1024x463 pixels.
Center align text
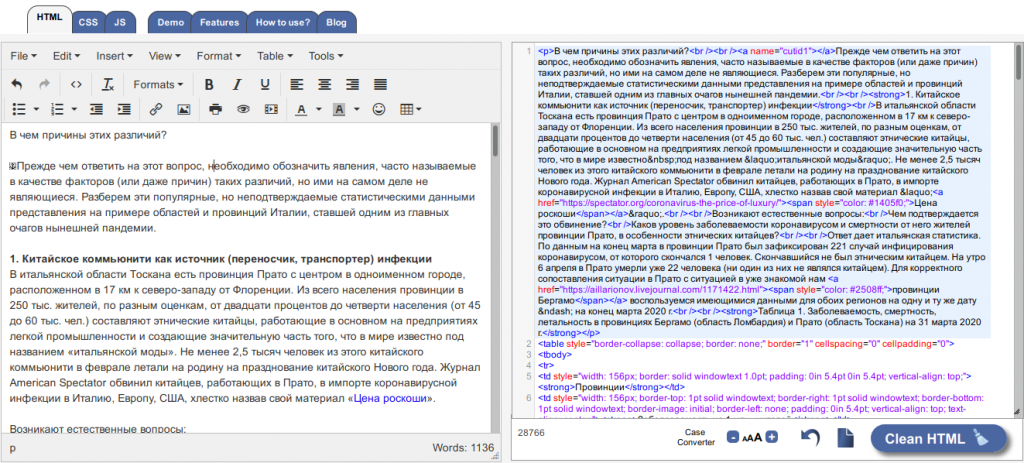coord(325,84)
